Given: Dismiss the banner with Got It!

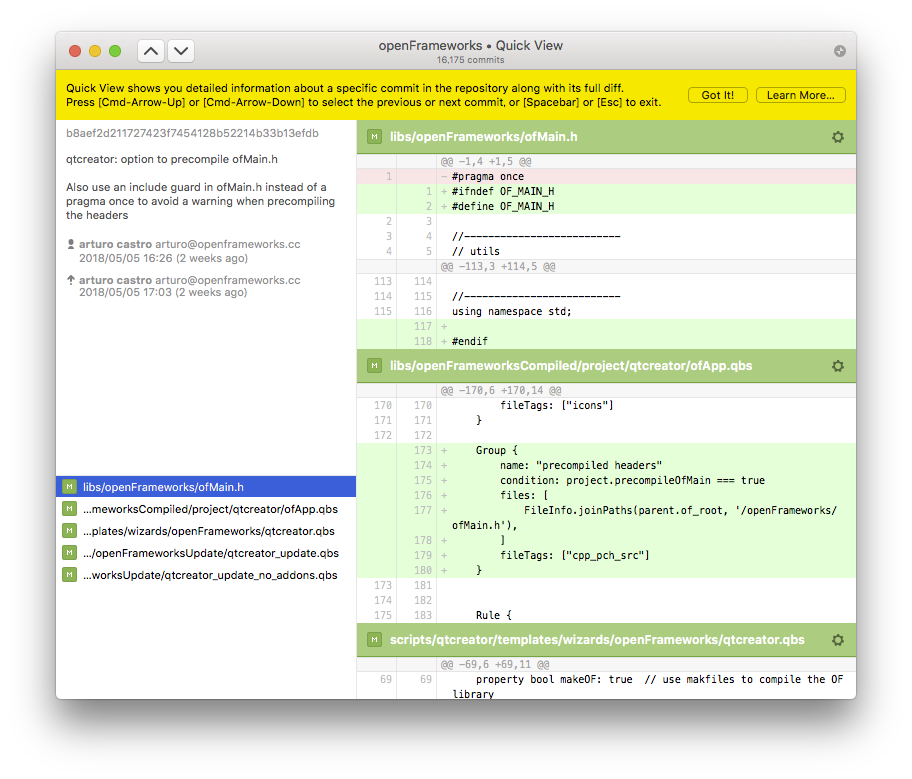Looking at the screenshot, I should [717, 95].
